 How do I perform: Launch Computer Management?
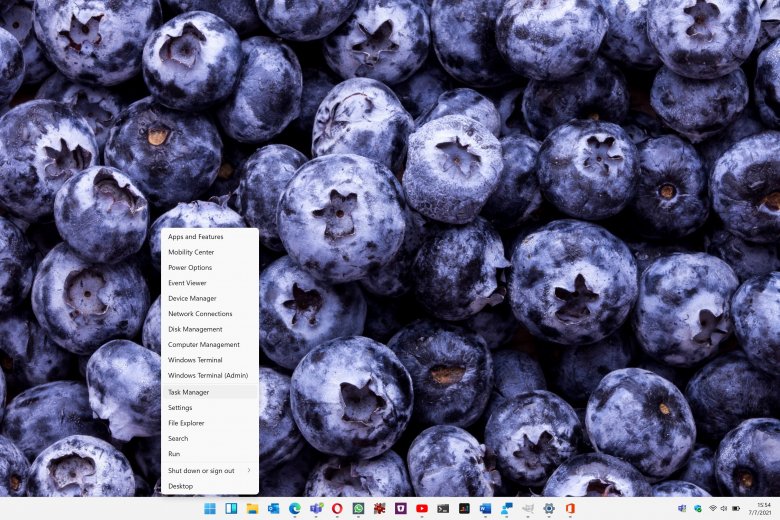[x=209, y=345]
